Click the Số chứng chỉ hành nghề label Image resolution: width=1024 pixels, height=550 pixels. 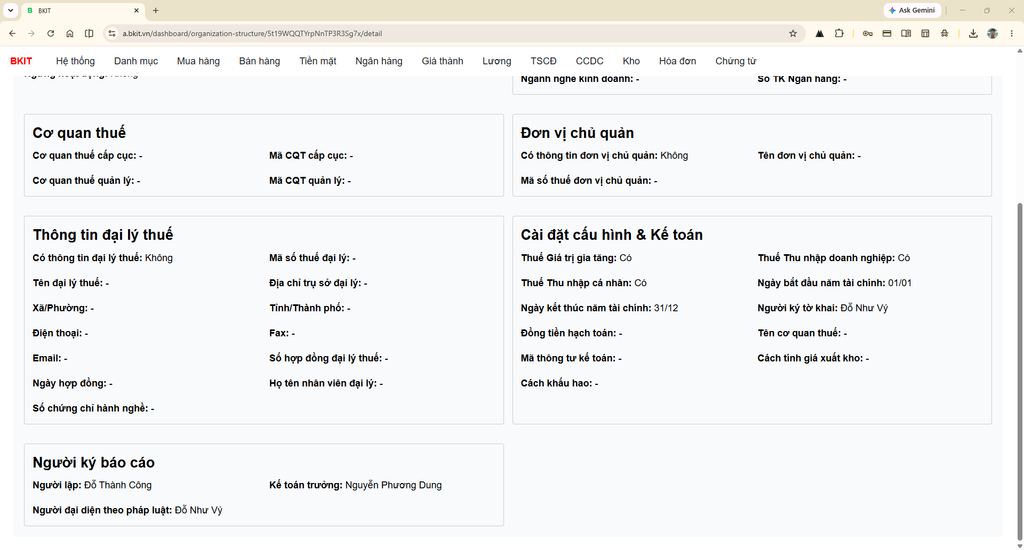tap(90, 408)
